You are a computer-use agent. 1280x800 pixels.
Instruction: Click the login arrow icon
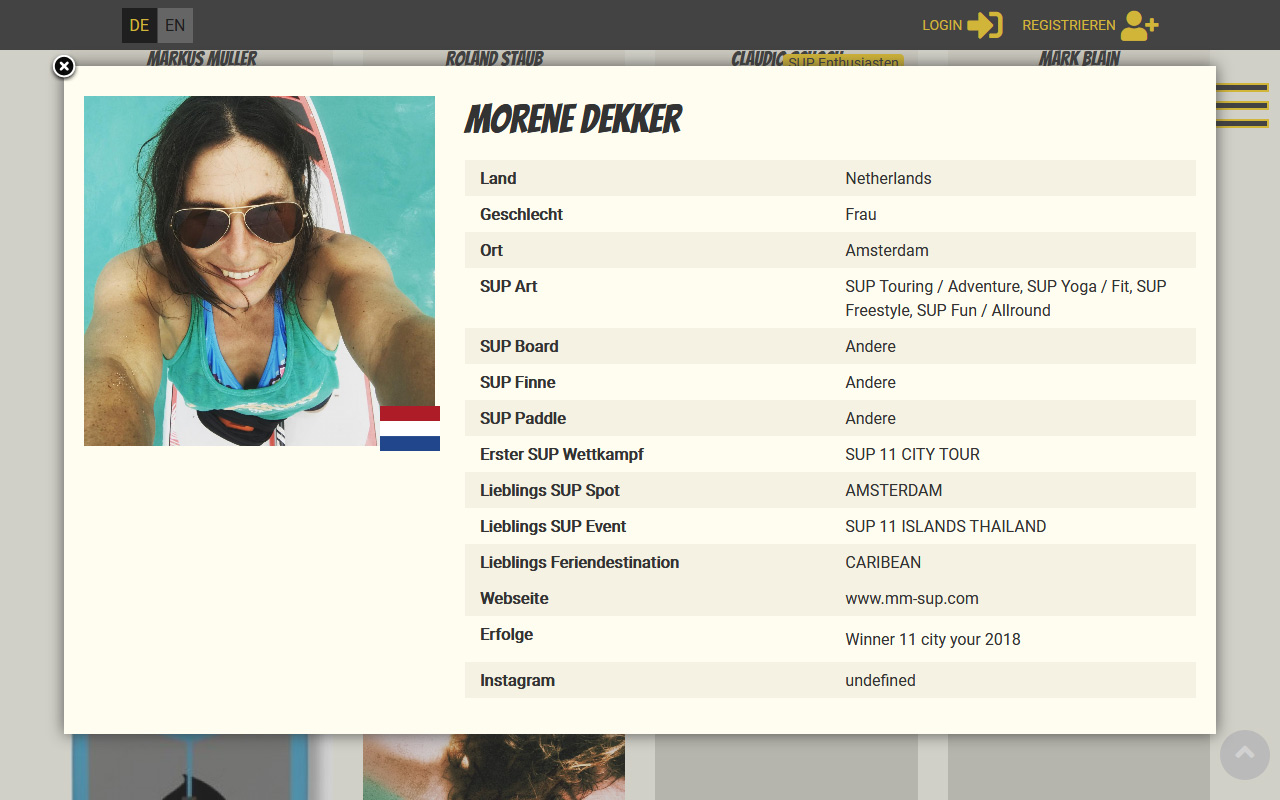(x=984, y=25)
